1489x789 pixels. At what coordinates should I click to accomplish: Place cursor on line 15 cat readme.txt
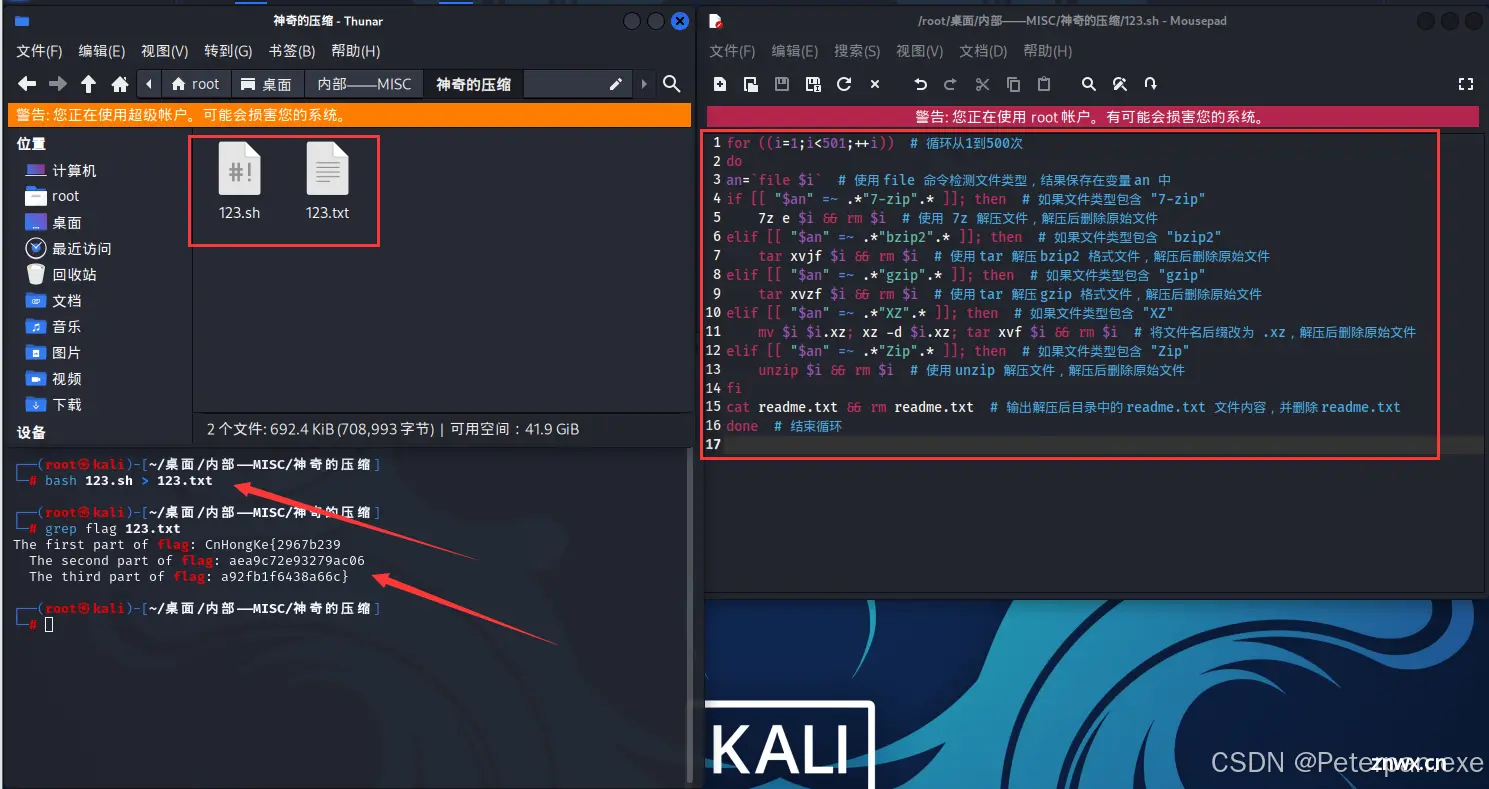tap(1063, 407)
